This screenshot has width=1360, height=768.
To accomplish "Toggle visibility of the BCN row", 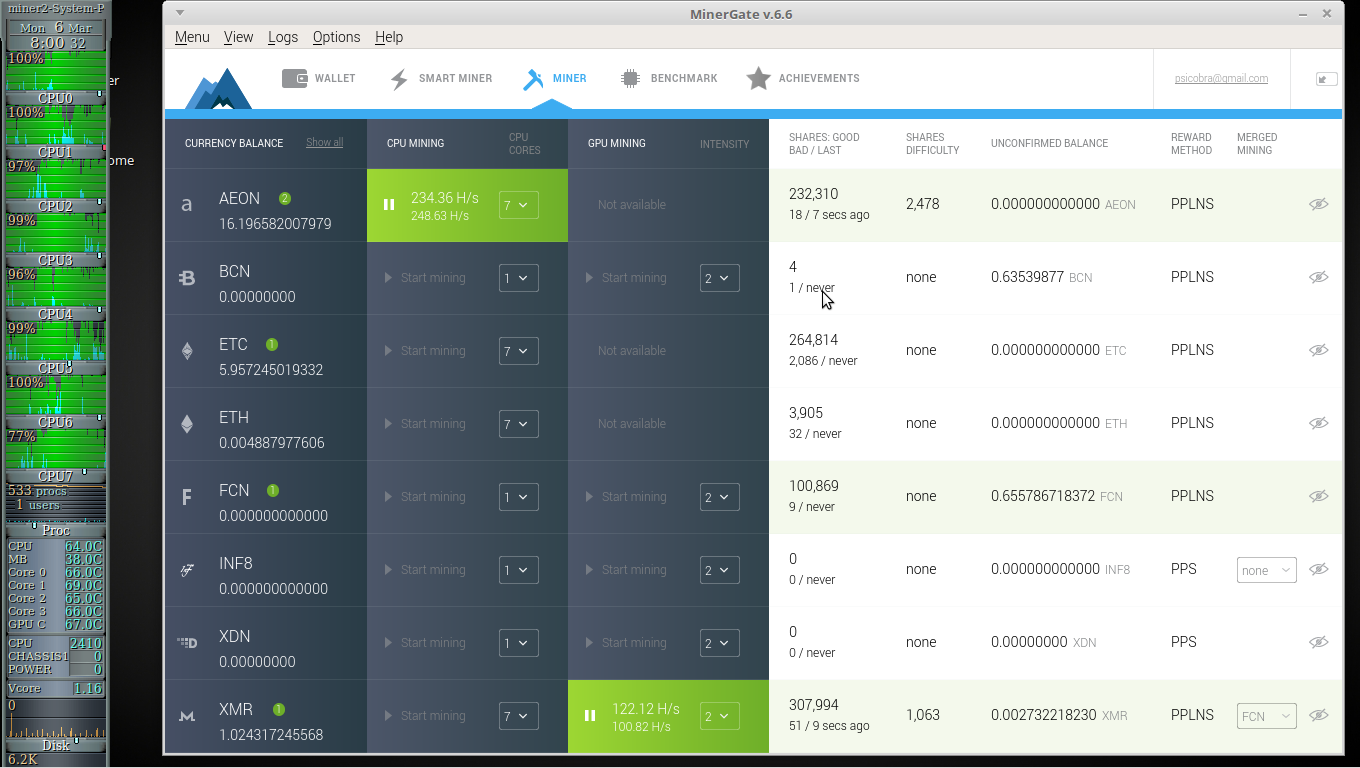I will click(1319, 277).
